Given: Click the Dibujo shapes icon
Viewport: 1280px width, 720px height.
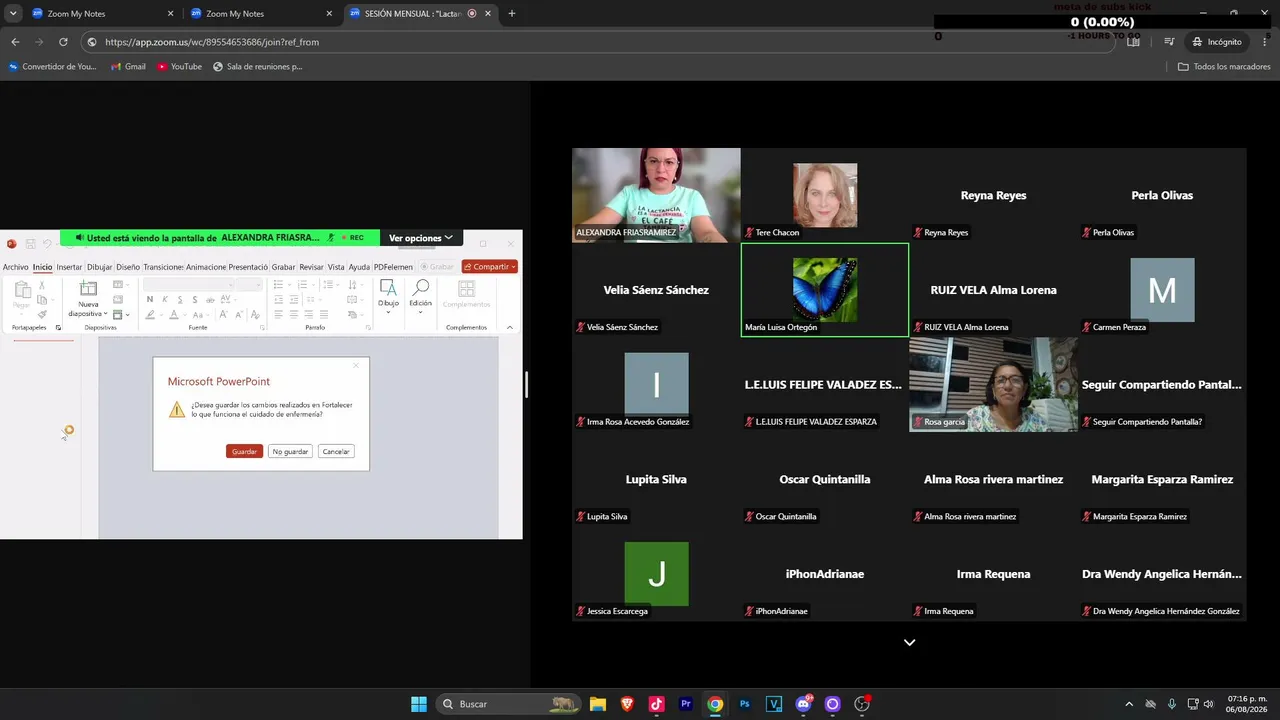Looking at the screenshot, I should (x=388, y=287).
